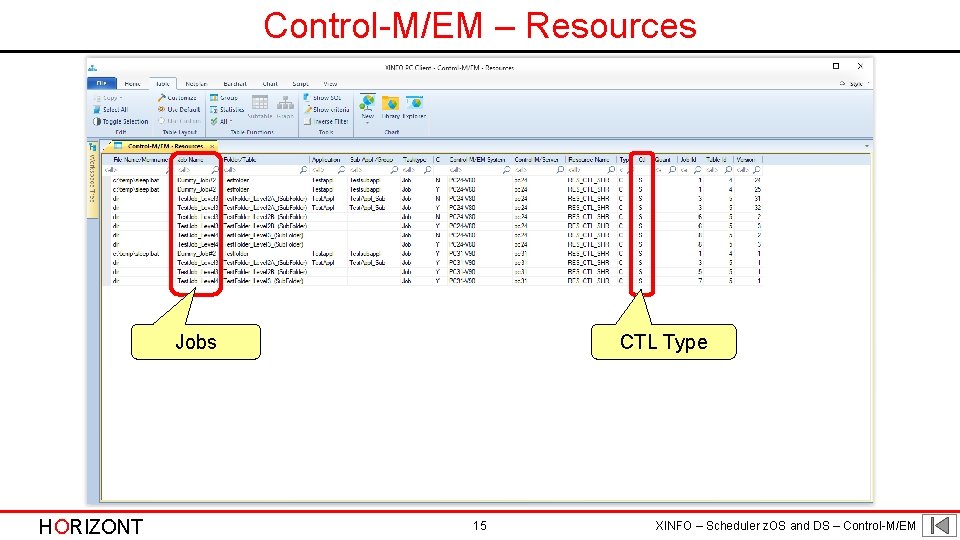This screenshot has height=540, width=960.
Task: Click the XINFO application icon in the title bar
Action: point(92,67)
